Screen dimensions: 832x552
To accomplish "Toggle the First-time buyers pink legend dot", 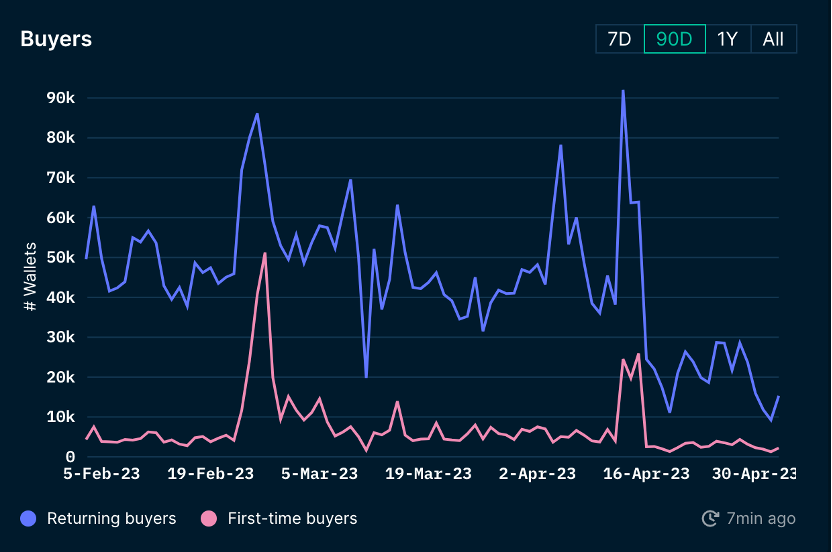I will (209, 519).
